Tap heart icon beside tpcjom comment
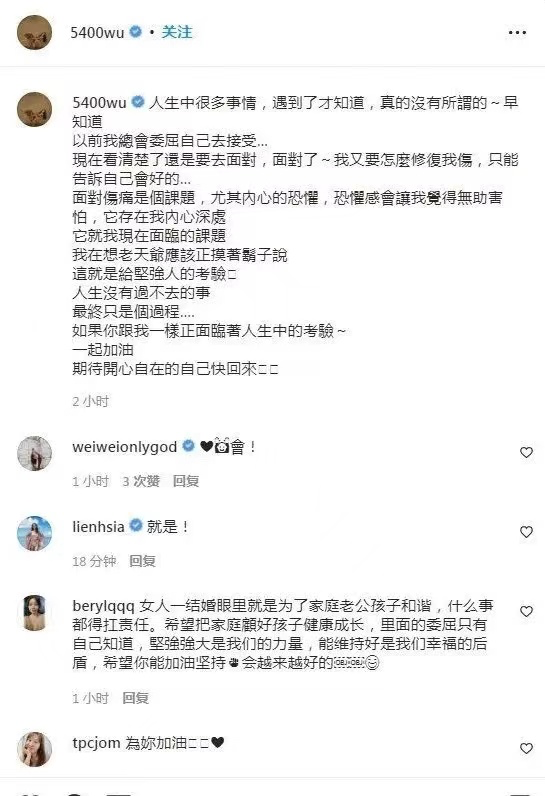This screenshot has width=545, height=796. click(526, 748)
